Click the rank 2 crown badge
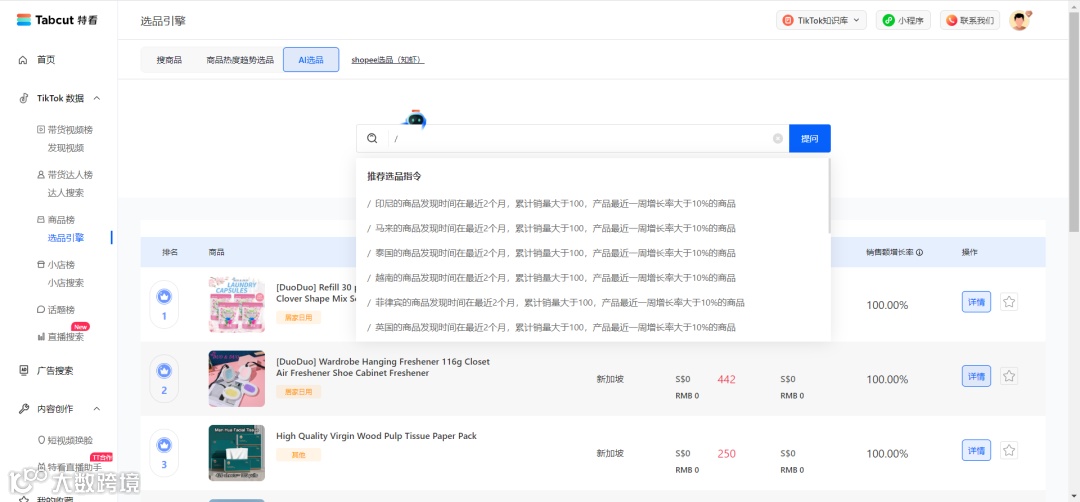Image resolution: width=1080 pixels, height=502 pixels. click(x=164, y=371)
